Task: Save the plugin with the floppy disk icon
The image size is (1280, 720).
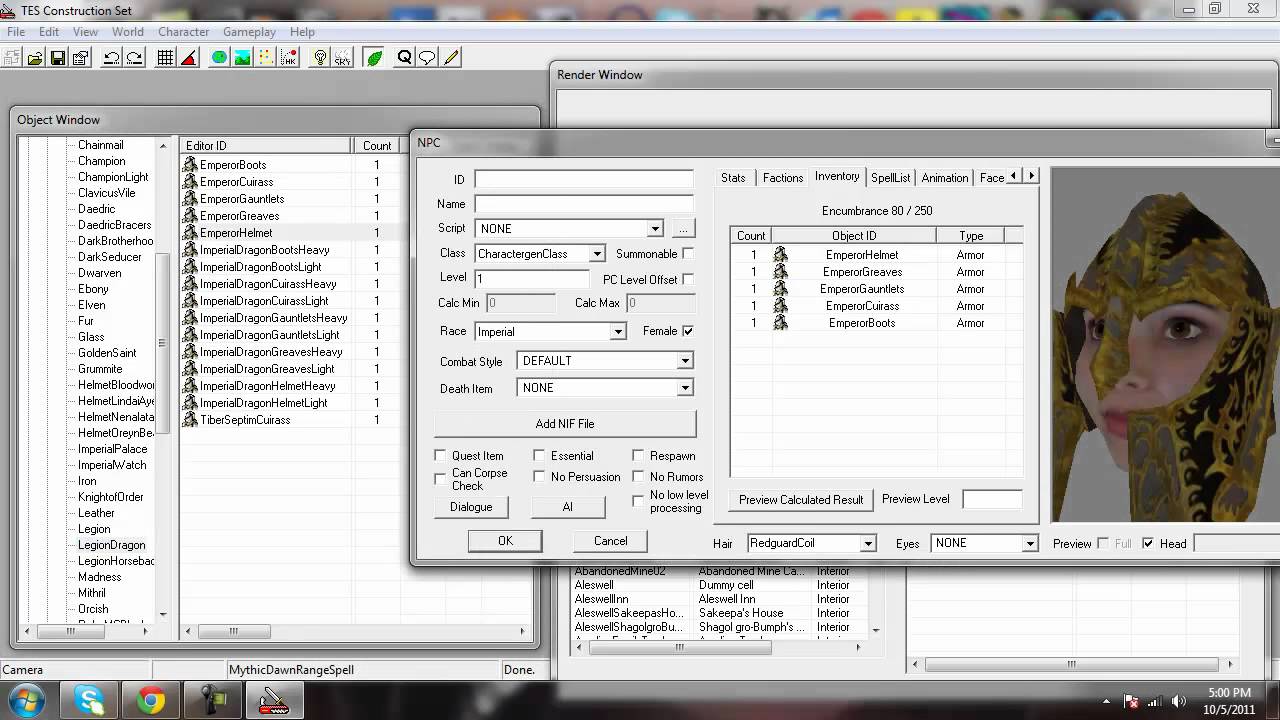Action: pyautogui.click(x=57, y=58)
